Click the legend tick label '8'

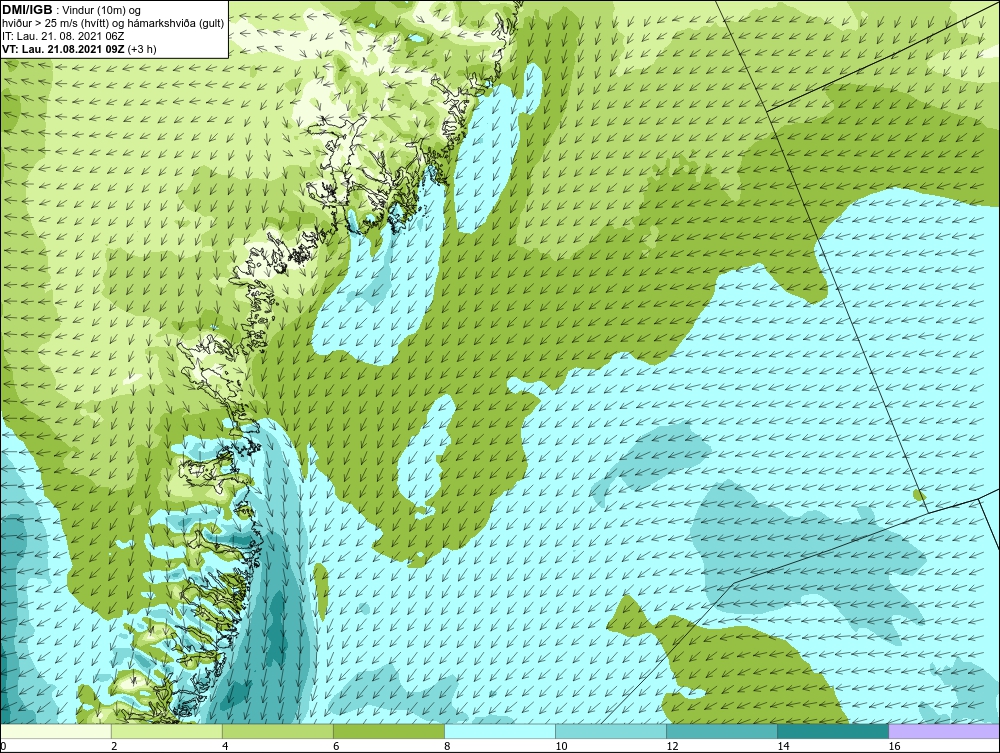[x=447, y=746]
